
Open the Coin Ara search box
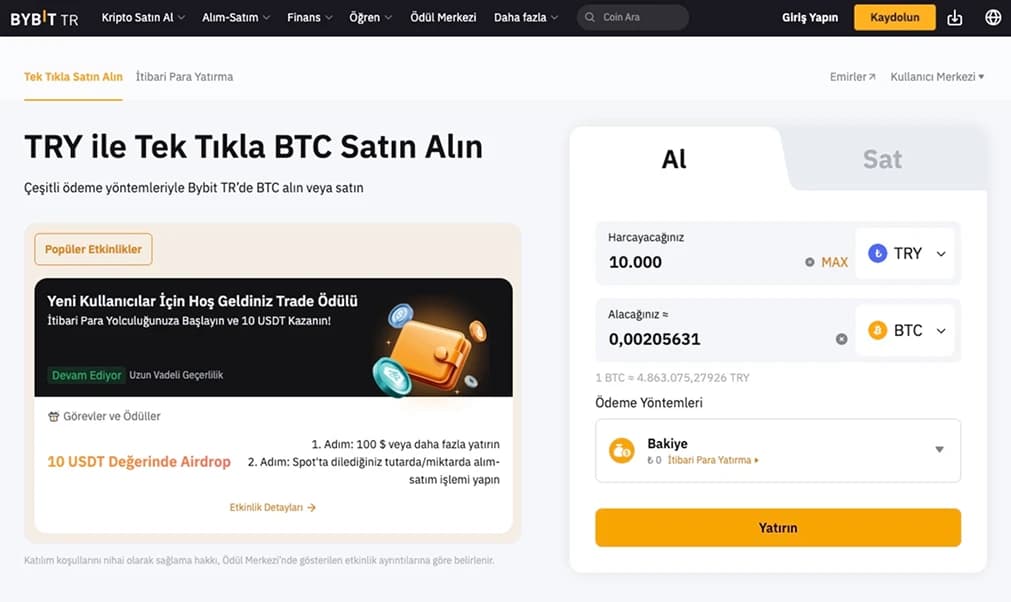[632, 17]
